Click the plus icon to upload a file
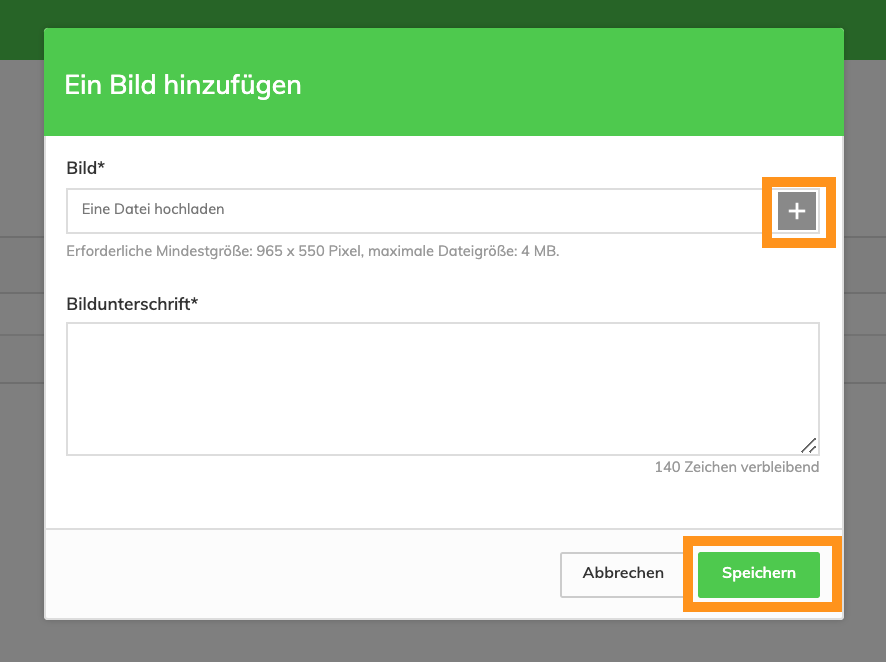This screenshot has height=662, width=886. 797,211
